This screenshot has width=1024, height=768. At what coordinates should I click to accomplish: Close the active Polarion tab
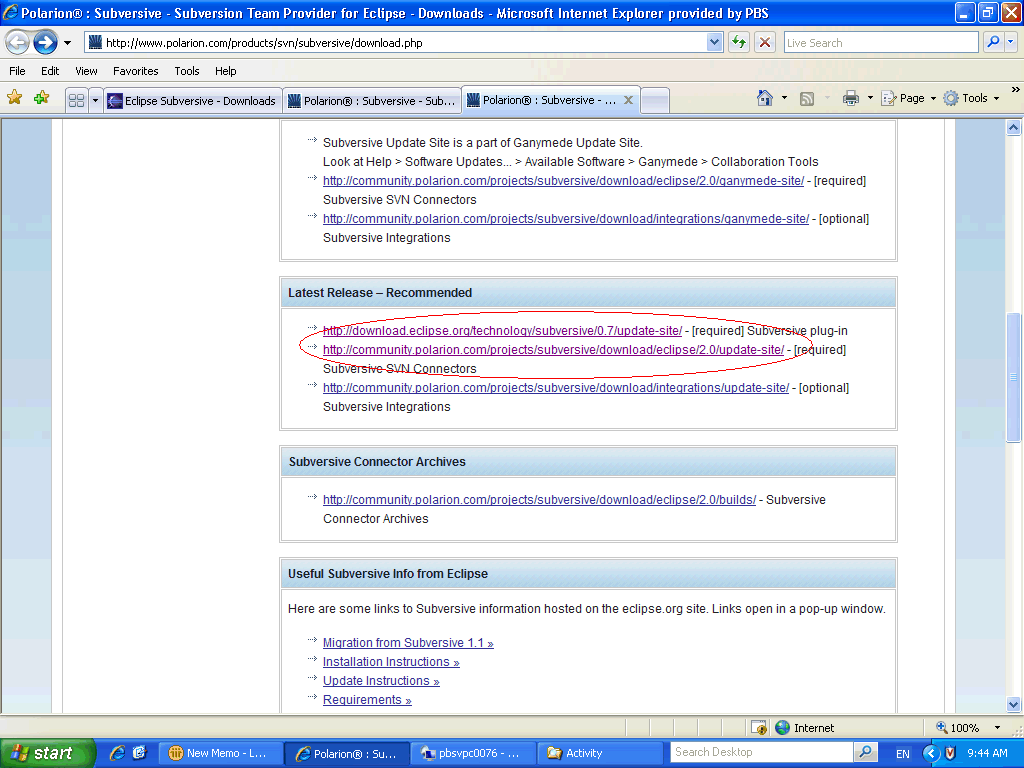coord(628,100)
